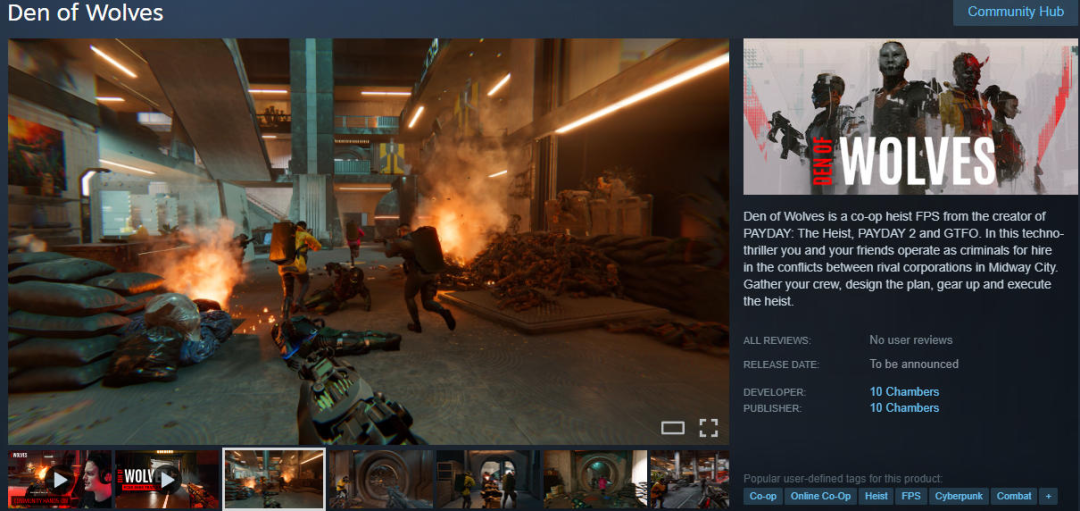The height and width of the screenshot is (511, 1080).
Task: Click the Den of Wolves header artwork
Action: click(911, 116)
